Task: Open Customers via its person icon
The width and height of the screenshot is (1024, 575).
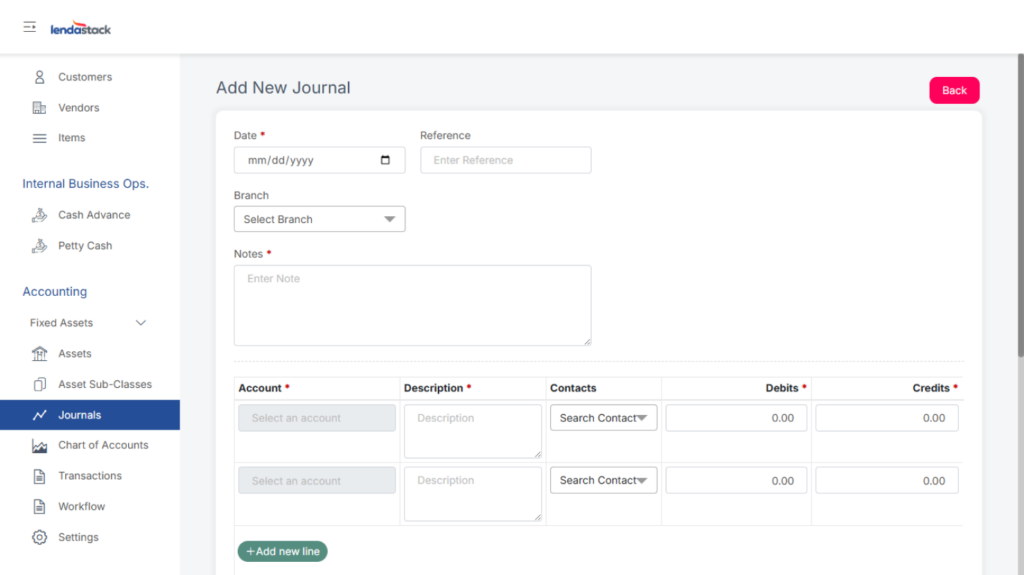Action: point(40,77)
